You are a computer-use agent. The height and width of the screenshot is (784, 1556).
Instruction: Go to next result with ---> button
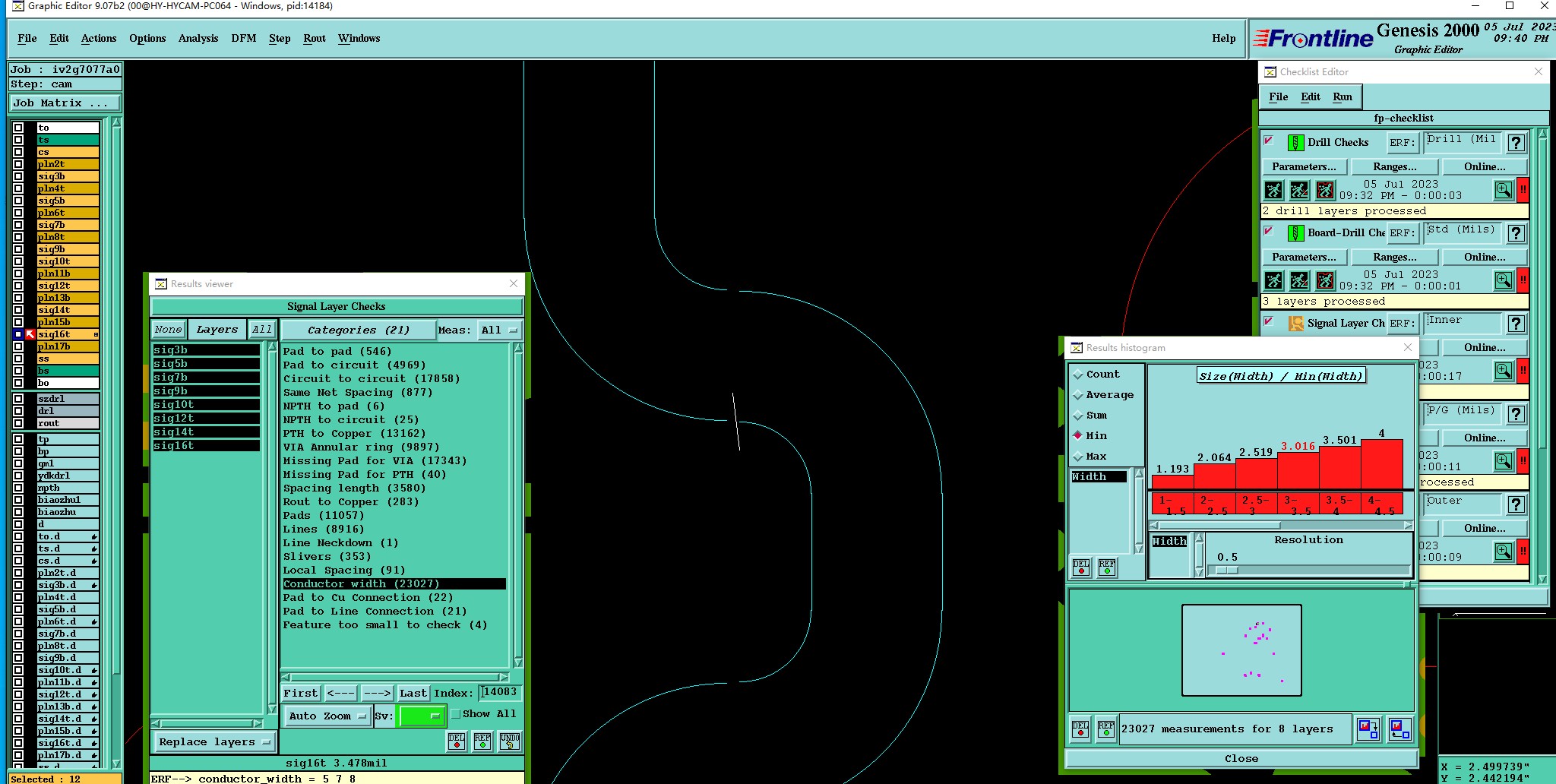click(x=377, y=693)
